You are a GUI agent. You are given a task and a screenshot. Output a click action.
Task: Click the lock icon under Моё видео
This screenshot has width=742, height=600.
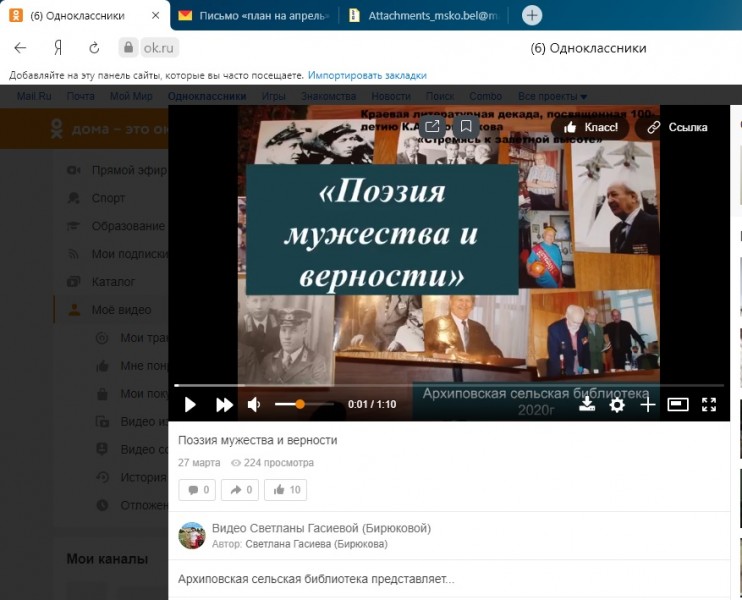point(102,394)
